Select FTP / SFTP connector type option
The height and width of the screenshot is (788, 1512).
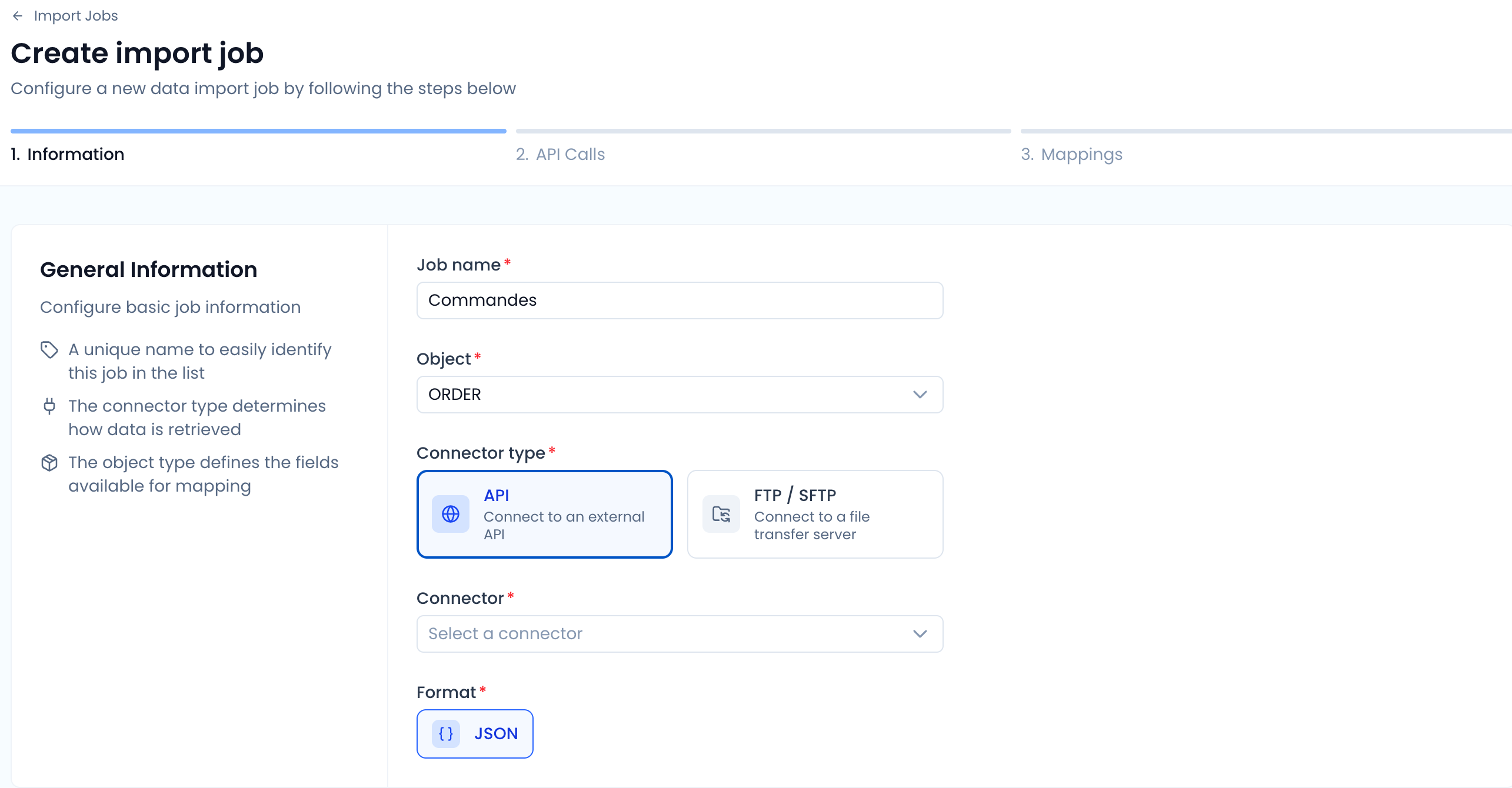point(815,514)
